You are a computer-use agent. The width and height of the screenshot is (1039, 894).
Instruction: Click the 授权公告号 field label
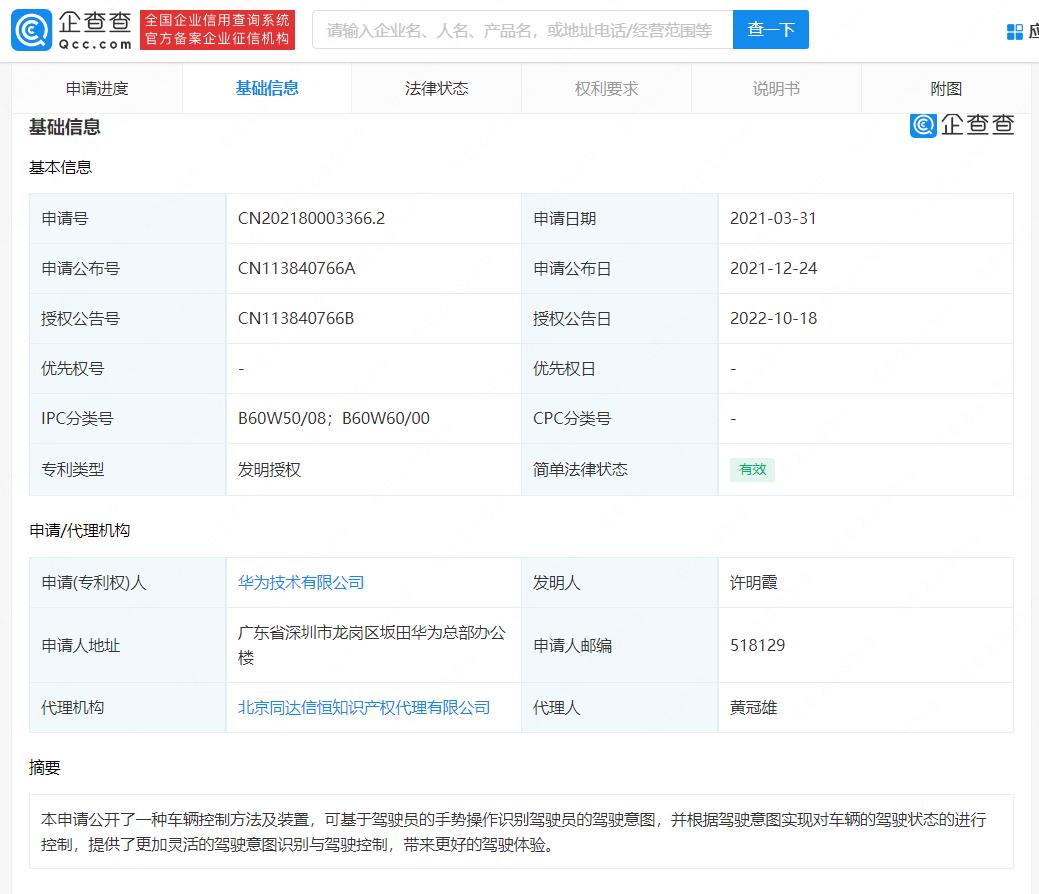tap(80, 318)
